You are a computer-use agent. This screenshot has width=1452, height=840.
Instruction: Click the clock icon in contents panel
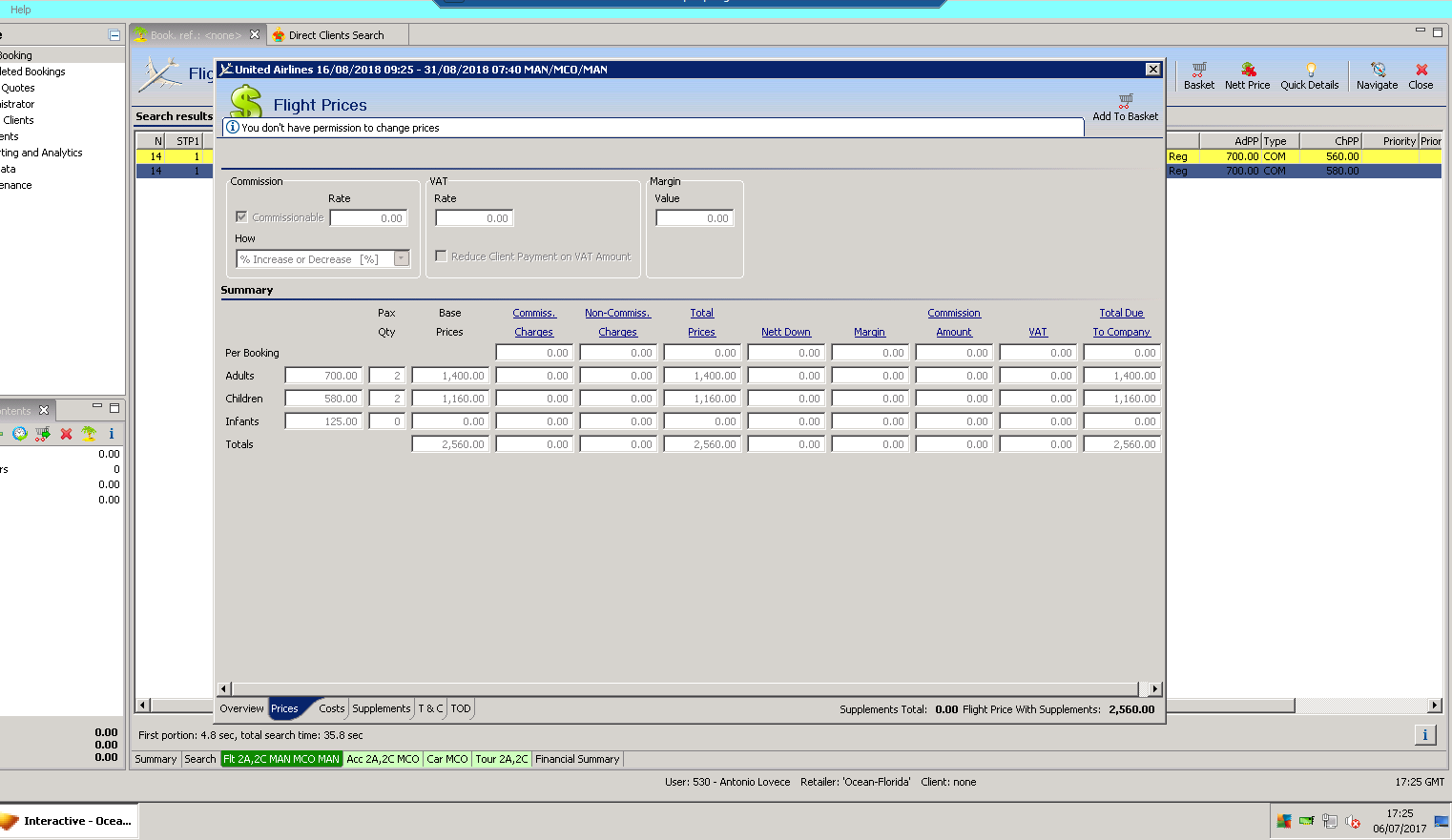(x=20, y=434)
